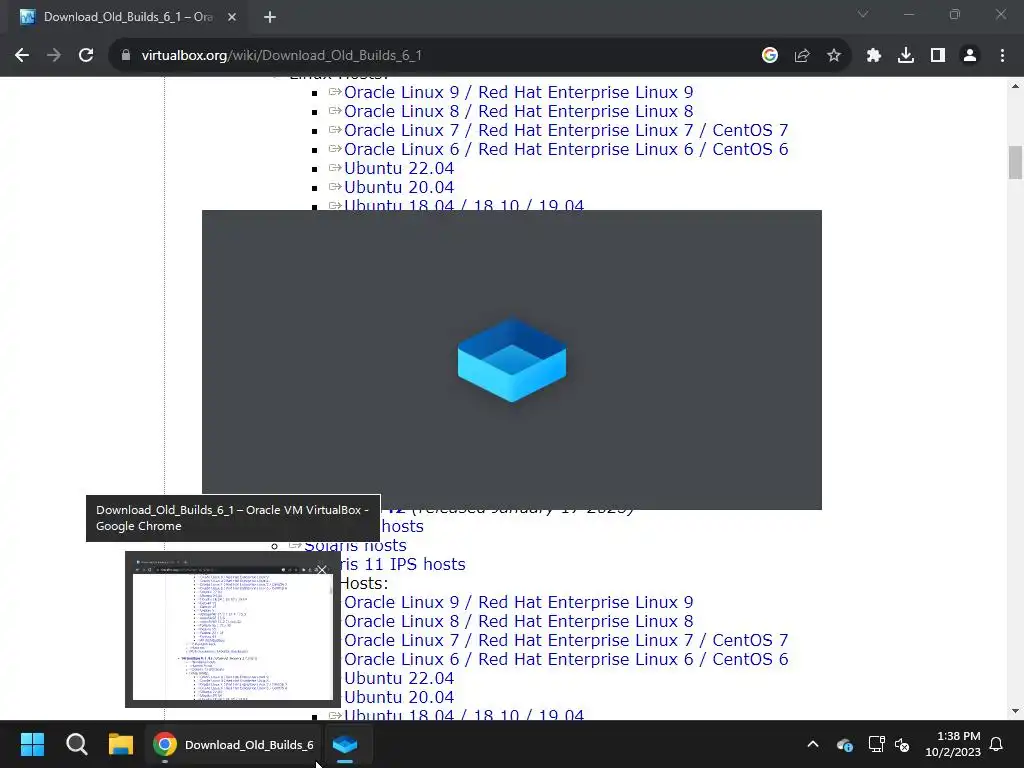1024x768 pixels.
Task: Open Chrome's three-dot menu
Action: click(x=1002, y=56)
